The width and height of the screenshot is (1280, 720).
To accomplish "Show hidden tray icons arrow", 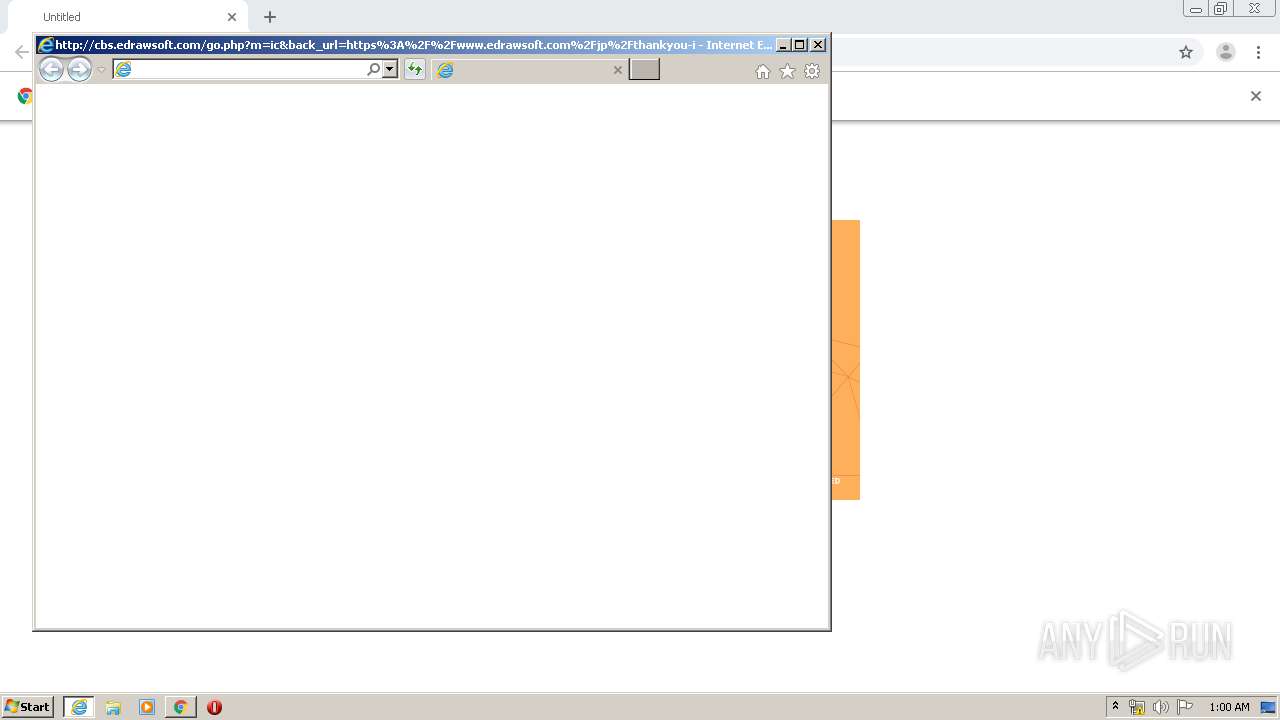I will point(1116,706).
